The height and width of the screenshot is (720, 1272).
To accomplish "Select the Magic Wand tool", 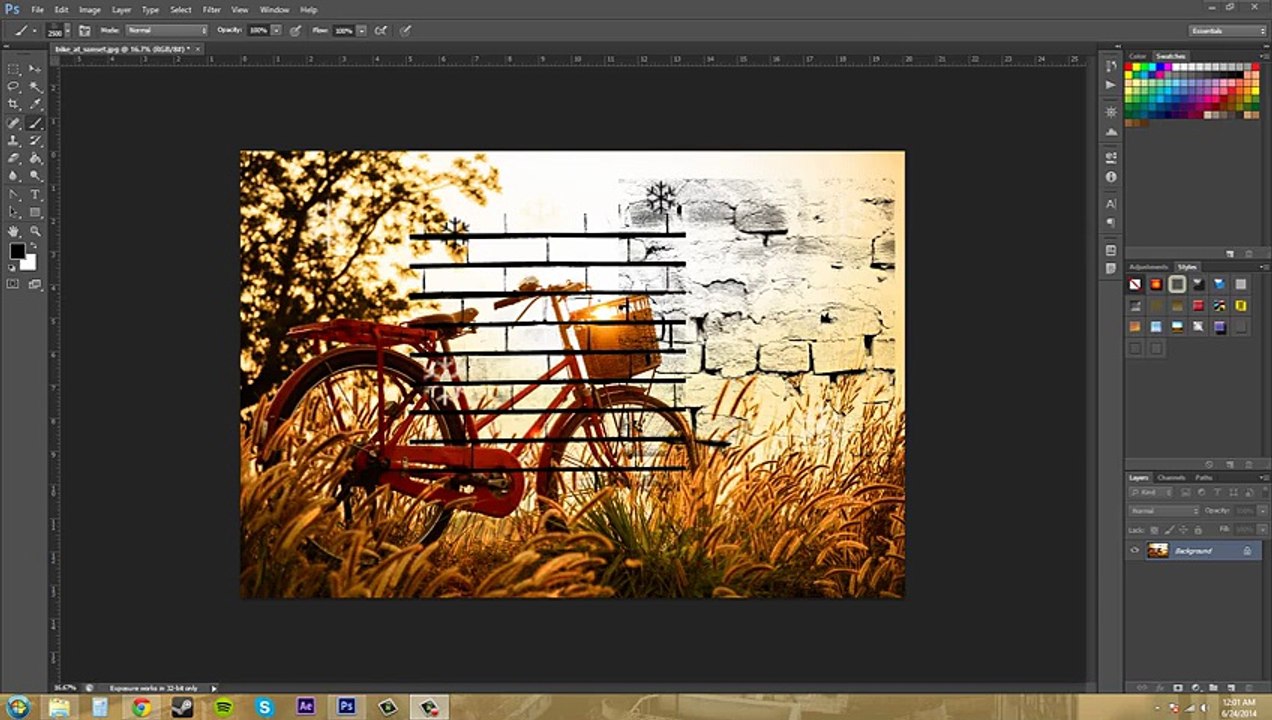I will tap(35, 86).
